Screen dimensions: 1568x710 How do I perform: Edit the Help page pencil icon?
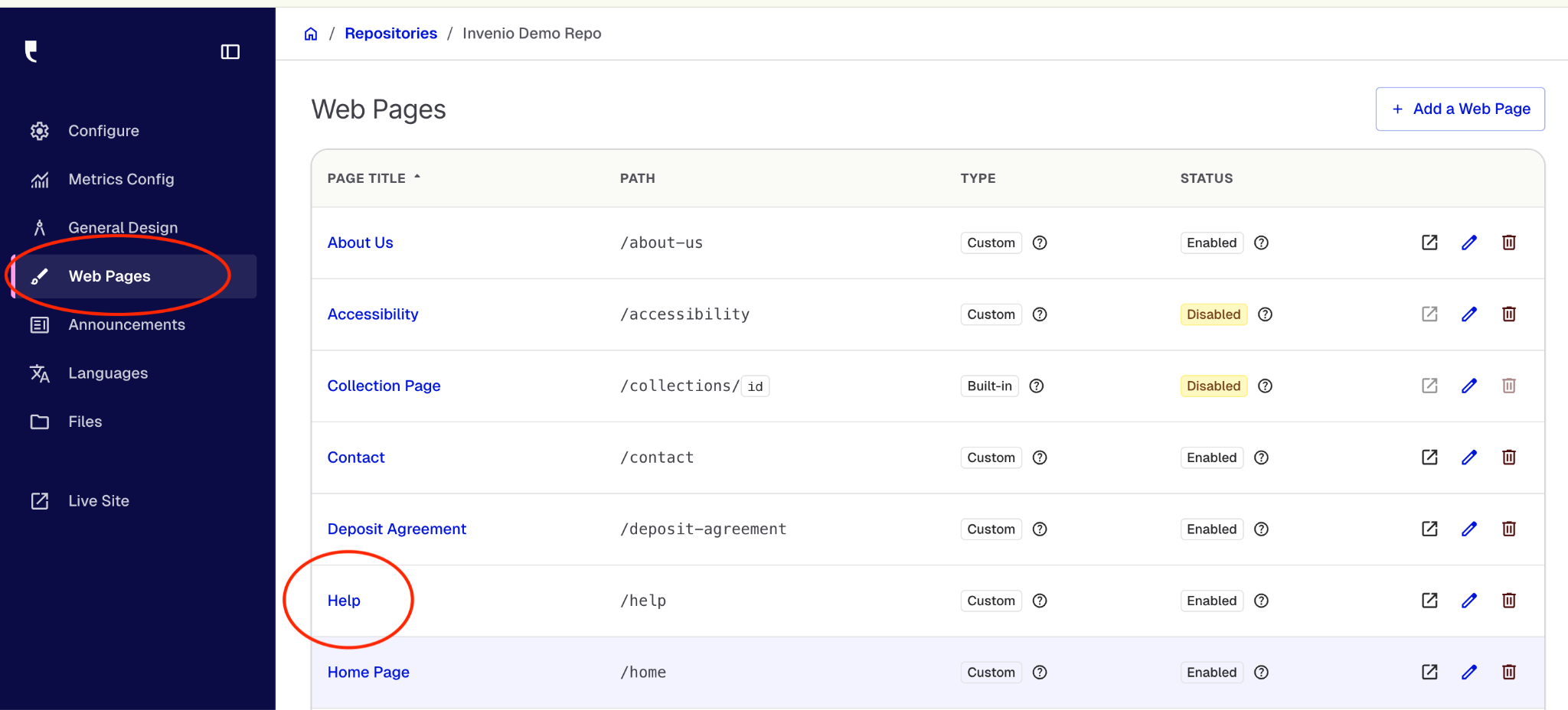tap(1468, 601)
